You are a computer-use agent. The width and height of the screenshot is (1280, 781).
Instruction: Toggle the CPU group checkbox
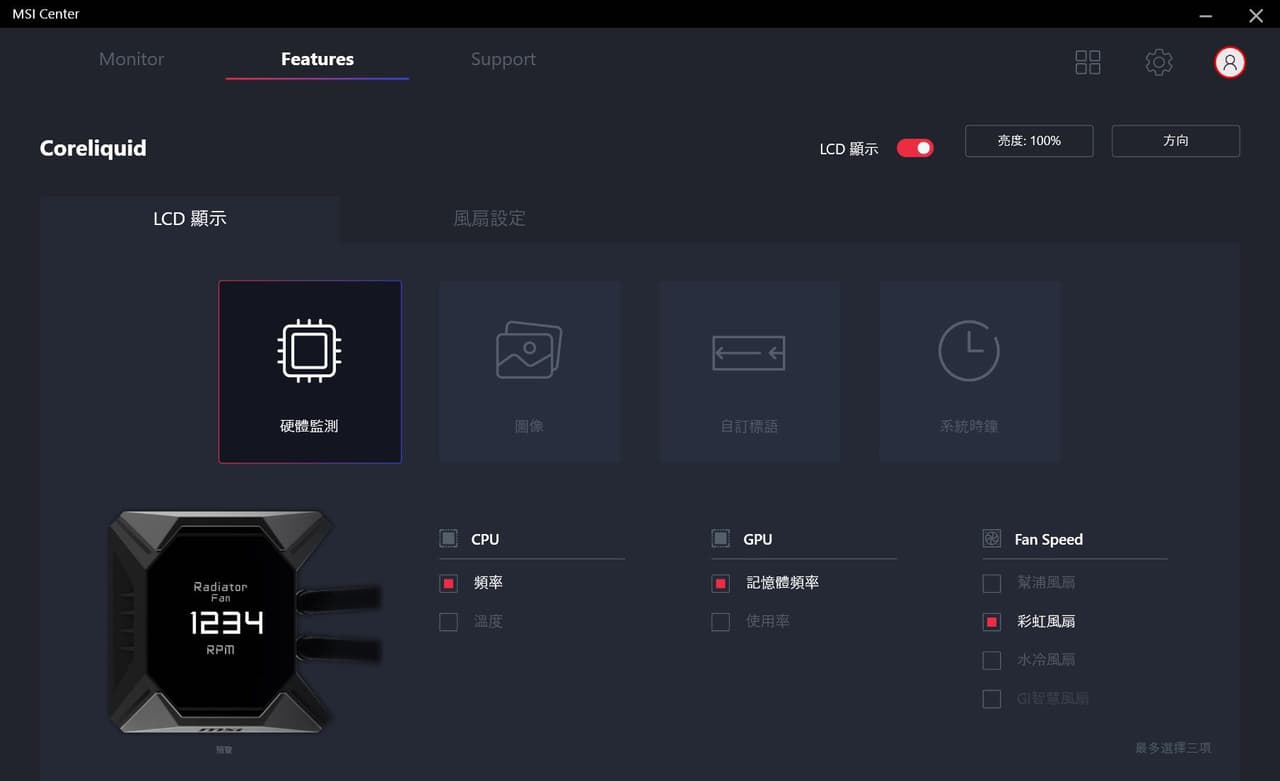click(448, 539)
